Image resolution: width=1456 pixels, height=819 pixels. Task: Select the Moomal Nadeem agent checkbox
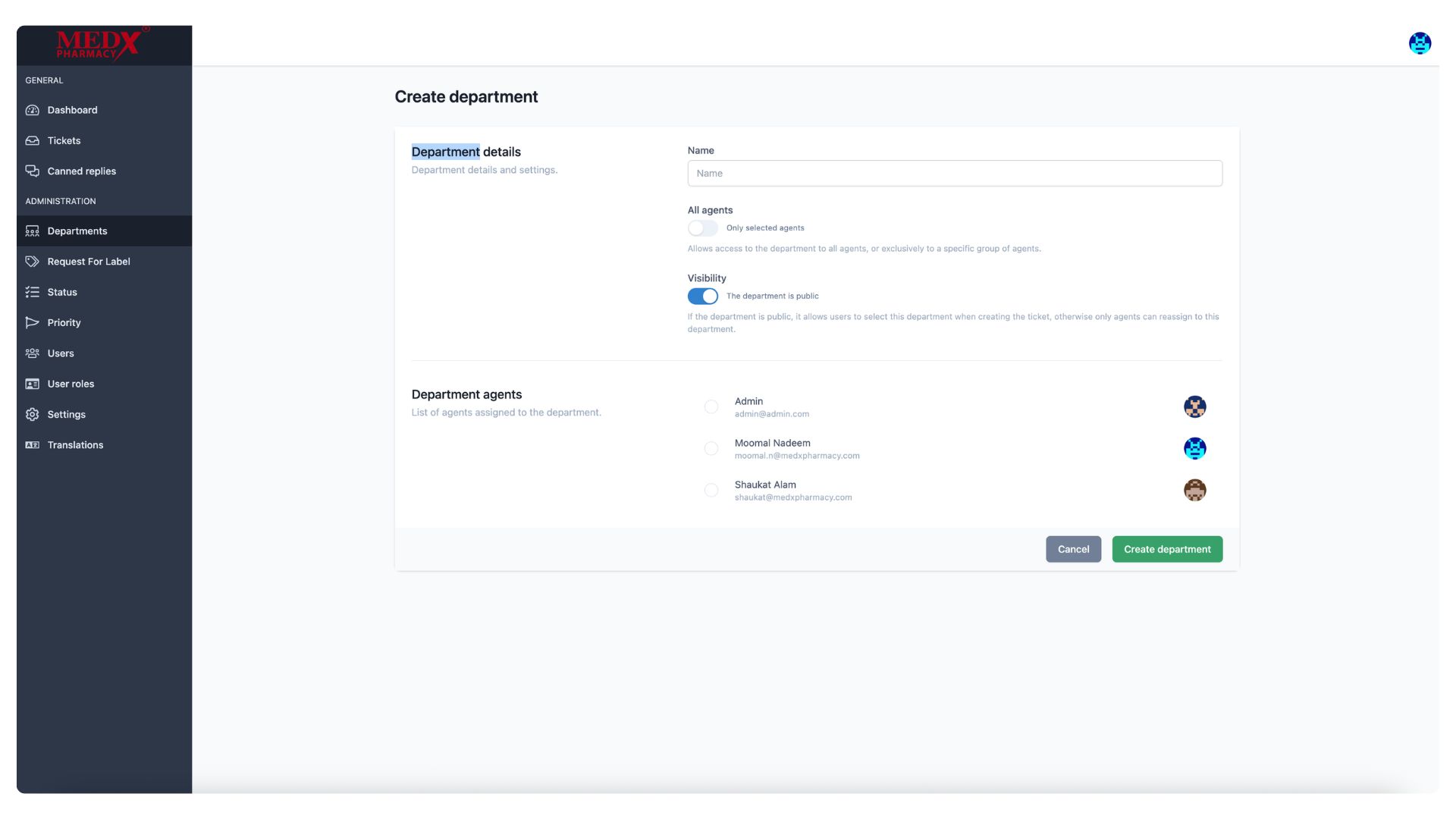tap(711, 448)
